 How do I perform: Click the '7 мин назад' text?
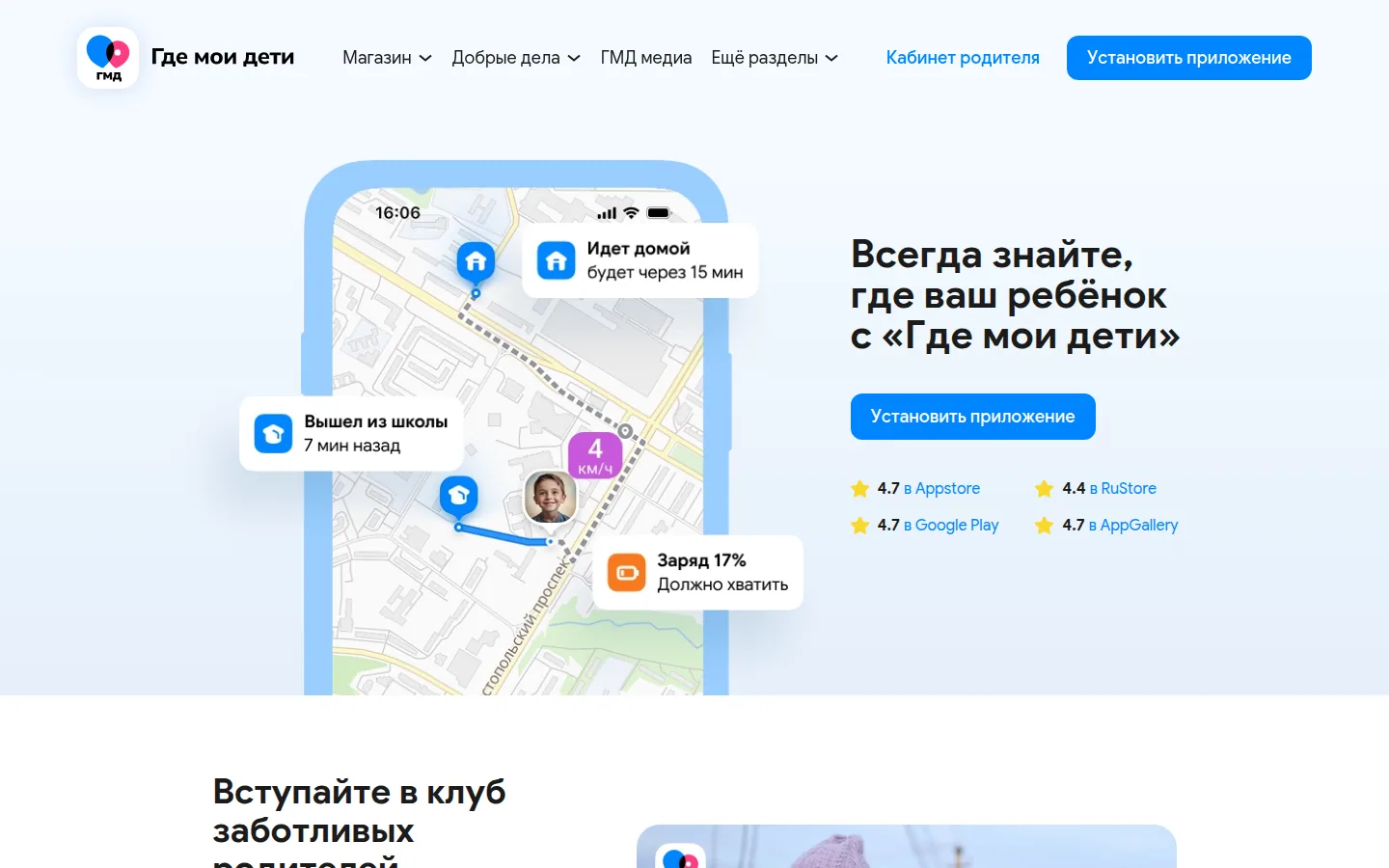pyautogui.click(x=352, y=446)
